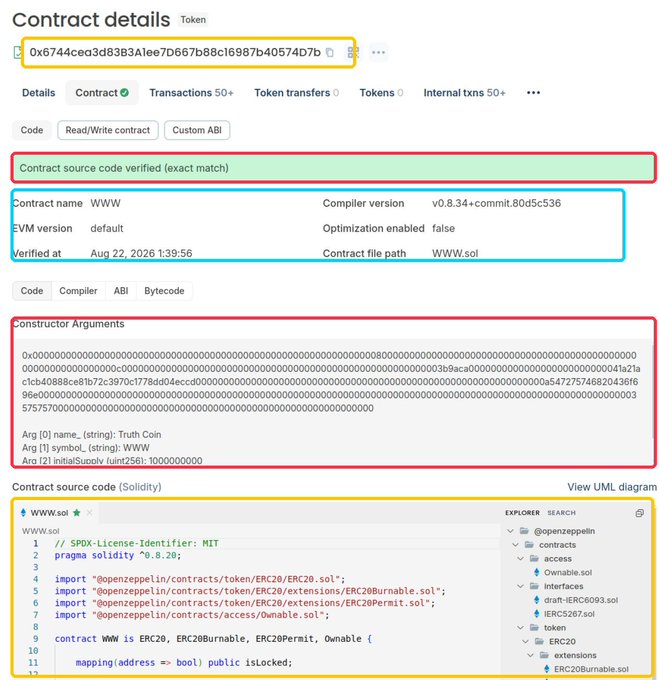Screen dimensions: 659x680
Task: Collapse the extensions folder chevron
Action: tap(530, 655)
